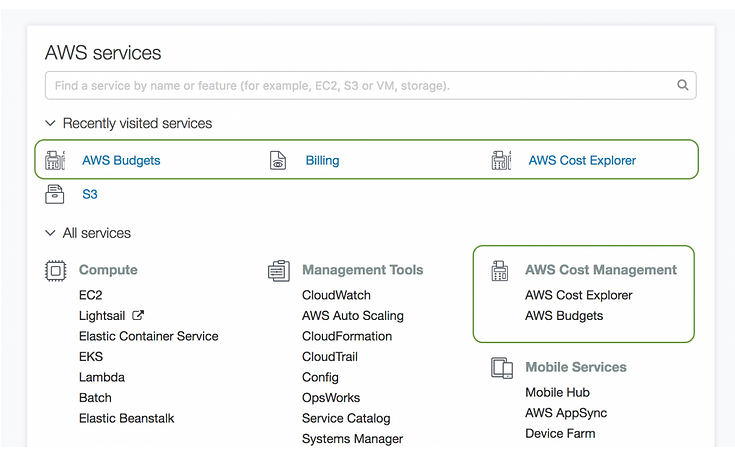Click the Mobile Services devices icon
735x458 pixels.
tap(501, 367)
